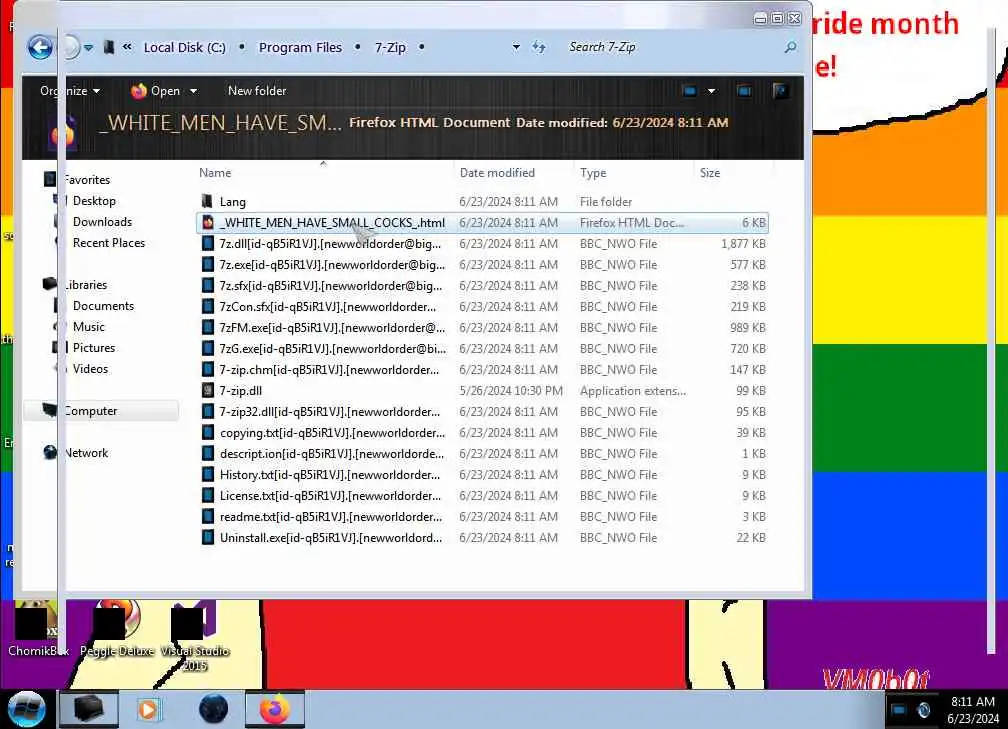The width and height of the screenshot is (1008, 729).
Task: Select Libraries in the navigation pane
Action: pyautogui.click(x=85, y=285)
